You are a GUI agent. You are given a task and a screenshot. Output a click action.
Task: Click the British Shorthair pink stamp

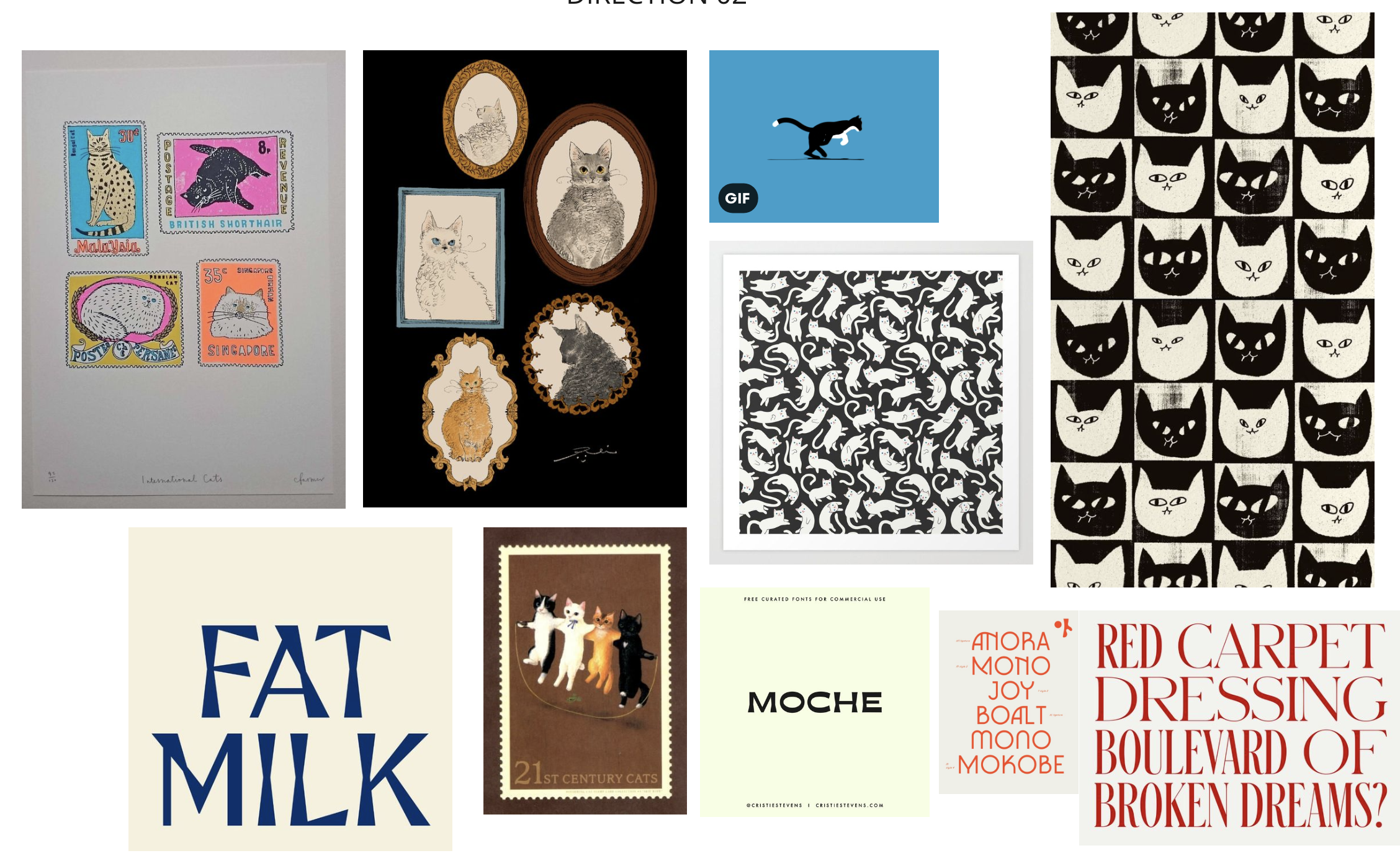coord(225,182)
